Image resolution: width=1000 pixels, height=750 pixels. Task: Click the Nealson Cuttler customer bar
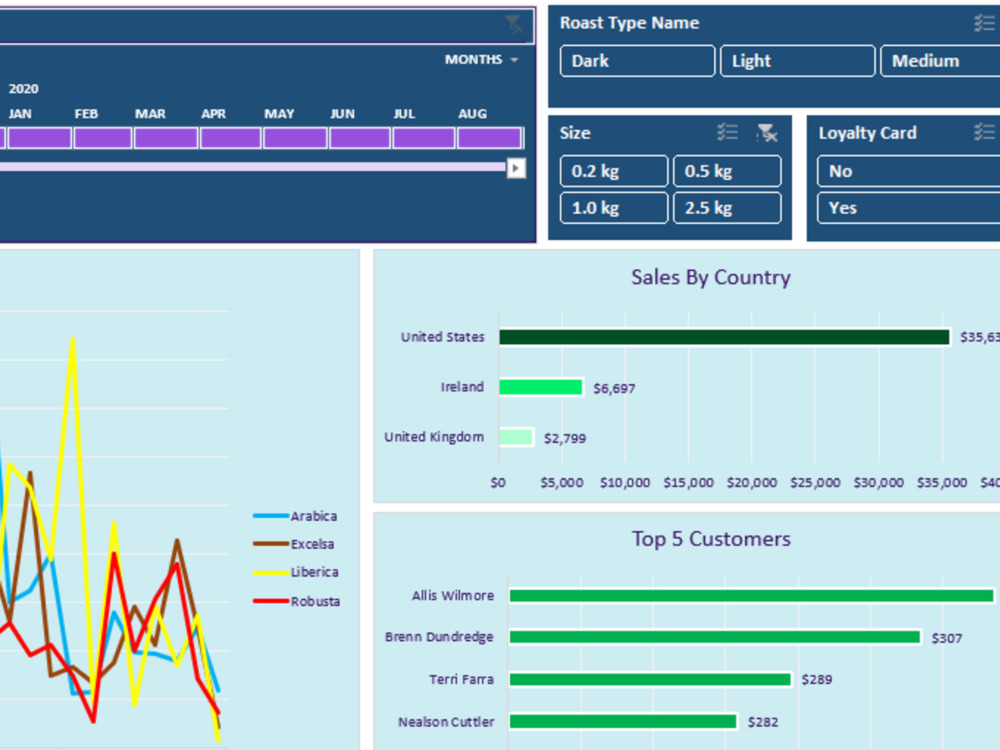(x=623, y=721)
